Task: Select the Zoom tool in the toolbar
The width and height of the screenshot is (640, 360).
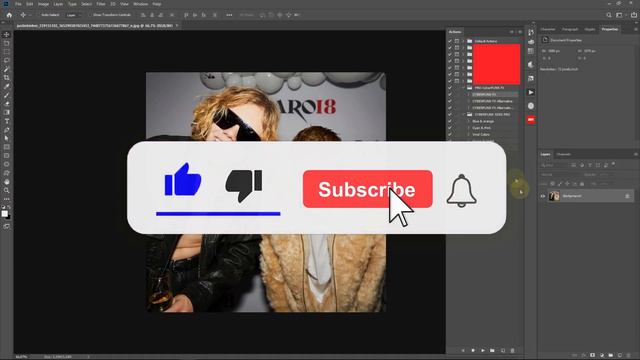Action: point(7,190)
